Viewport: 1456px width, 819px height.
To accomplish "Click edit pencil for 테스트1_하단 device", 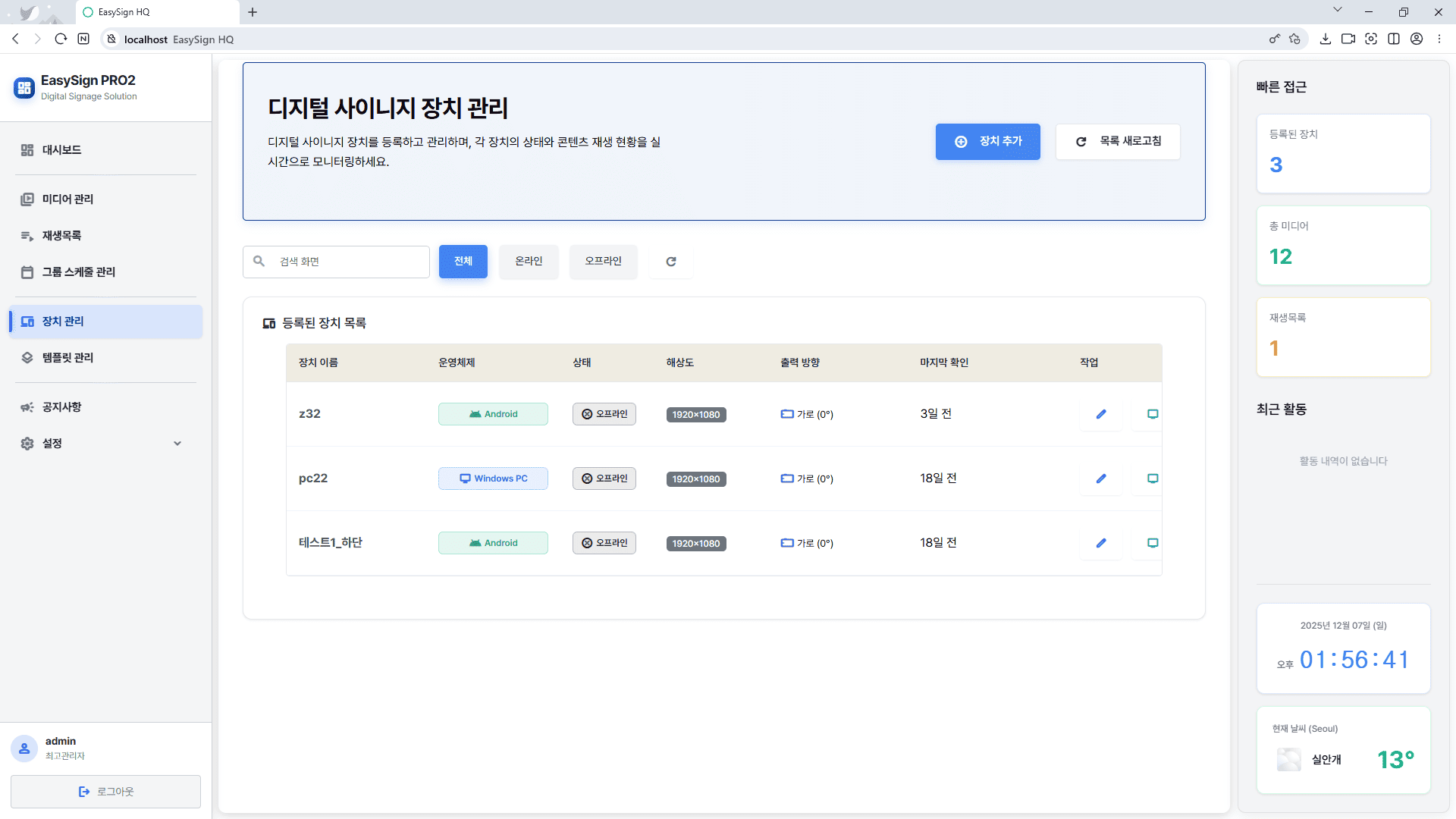I will 1101,543.
